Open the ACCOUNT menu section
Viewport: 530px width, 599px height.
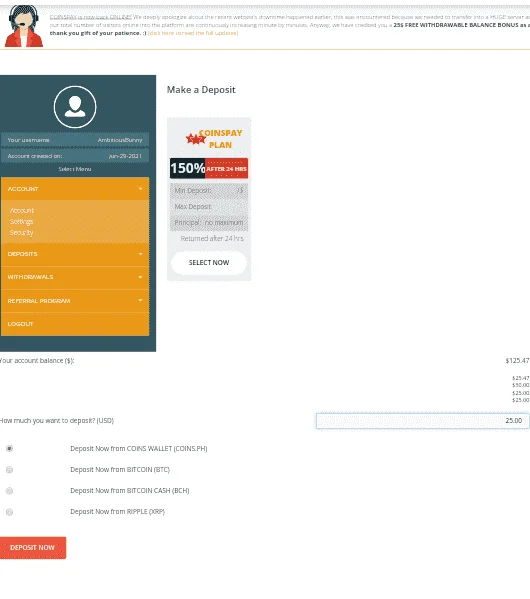(x=75, y=189)
